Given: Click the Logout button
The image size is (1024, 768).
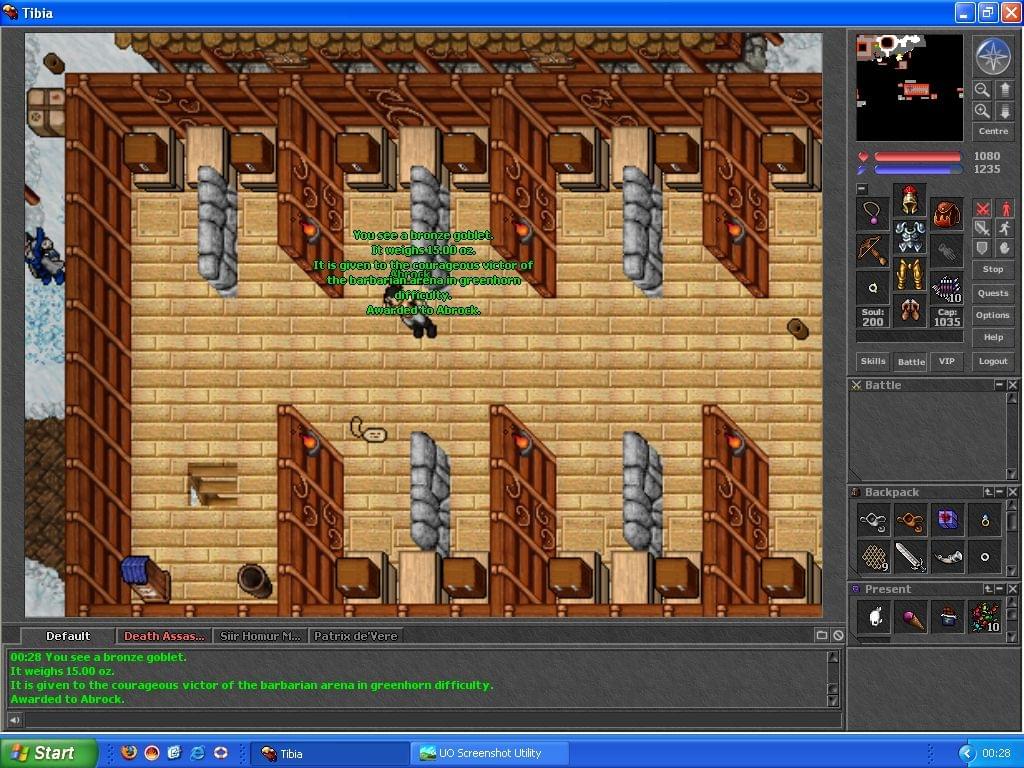Looking at the screenshot, I should [x=993, y=361].
